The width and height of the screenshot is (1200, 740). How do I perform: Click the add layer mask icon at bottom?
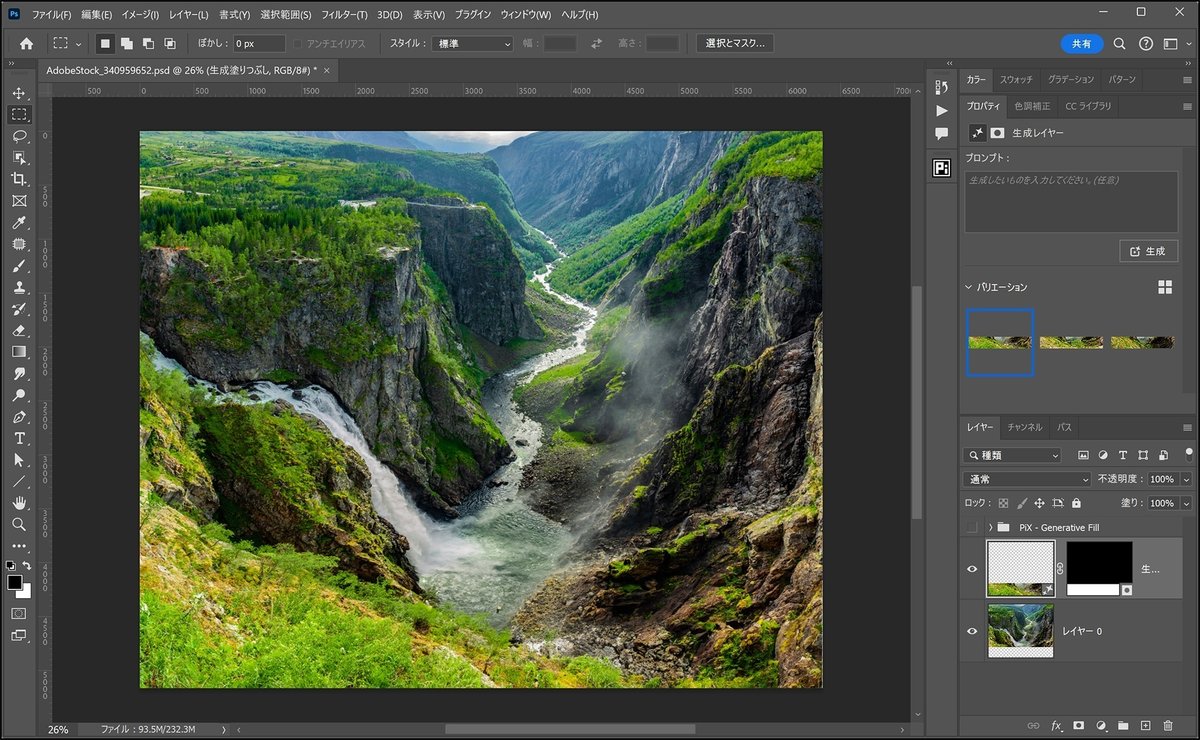[x=1079, y=725]
